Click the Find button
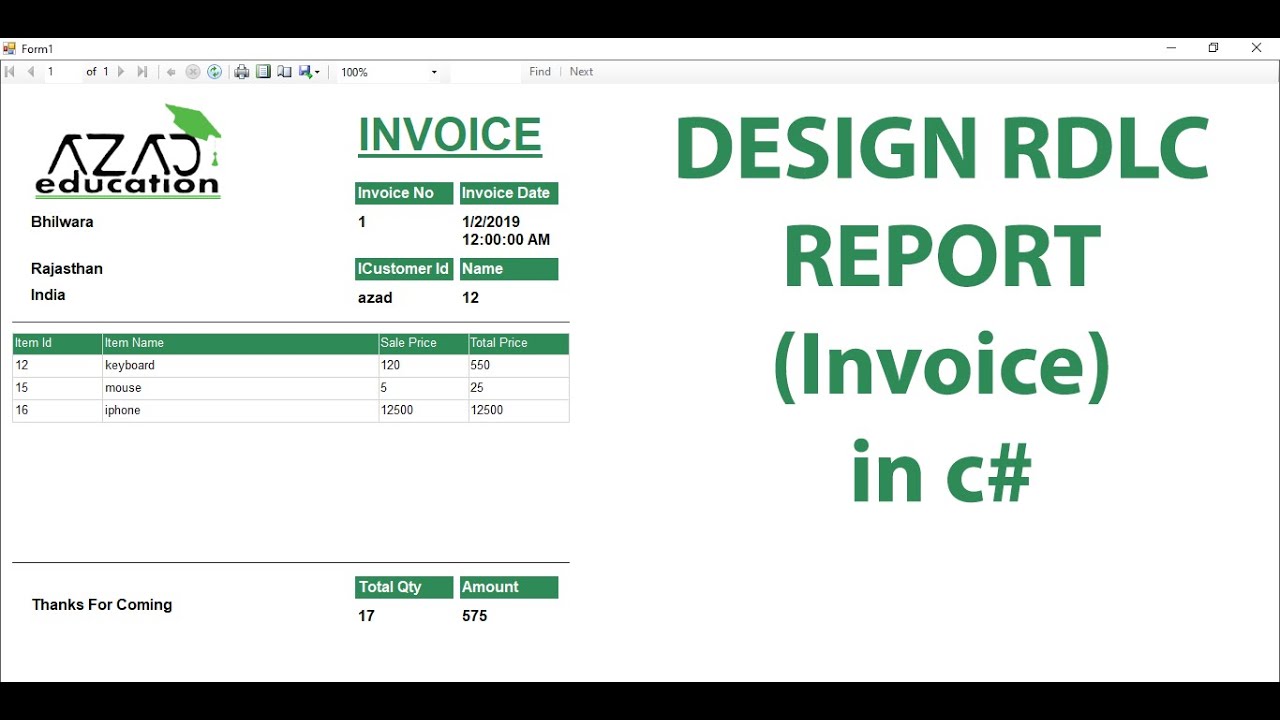The width and height of the screenshot is (1280, 720). 540,72
